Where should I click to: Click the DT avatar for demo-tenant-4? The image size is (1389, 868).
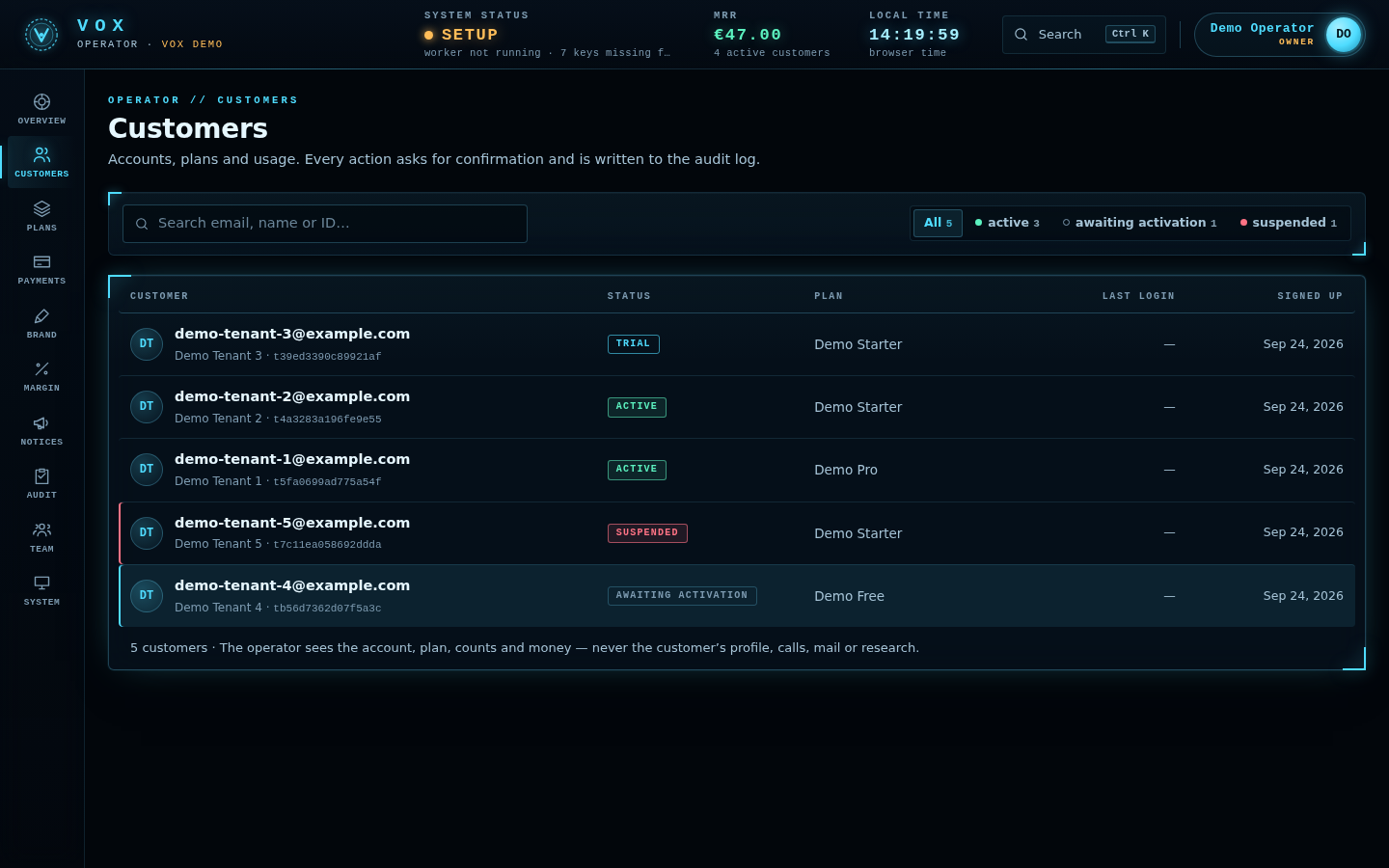pyautogui.click(x=147, y=596)
